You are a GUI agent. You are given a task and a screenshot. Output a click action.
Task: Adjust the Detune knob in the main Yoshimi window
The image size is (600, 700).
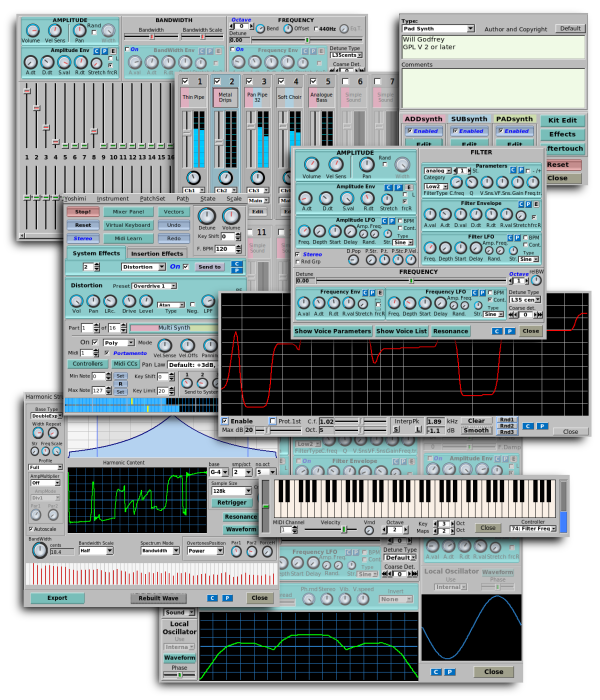tap(206, 217)
